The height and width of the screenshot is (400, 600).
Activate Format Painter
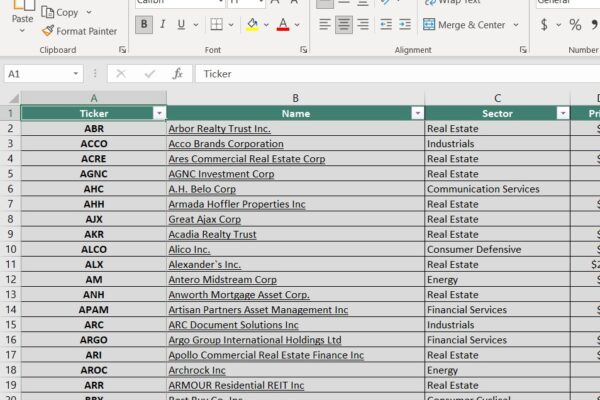[79, 31]
